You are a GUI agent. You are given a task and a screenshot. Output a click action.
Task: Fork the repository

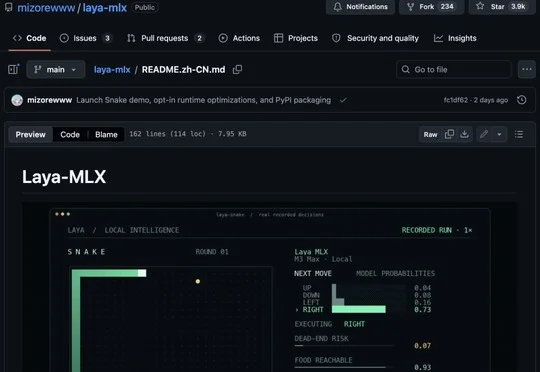point(432,7)
